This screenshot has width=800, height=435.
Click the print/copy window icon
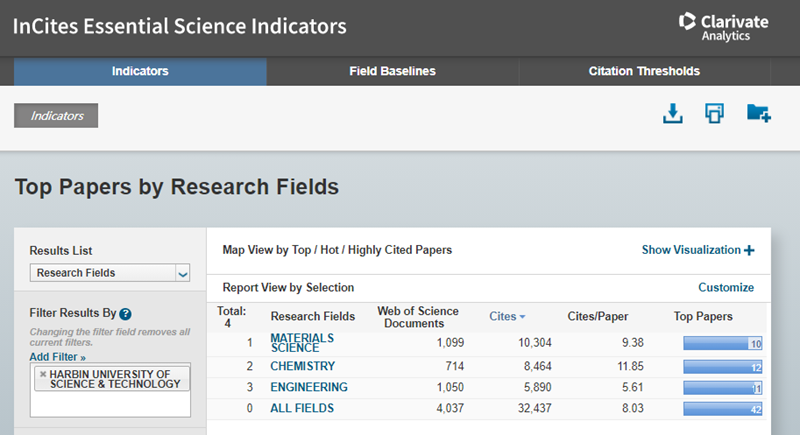714,114
